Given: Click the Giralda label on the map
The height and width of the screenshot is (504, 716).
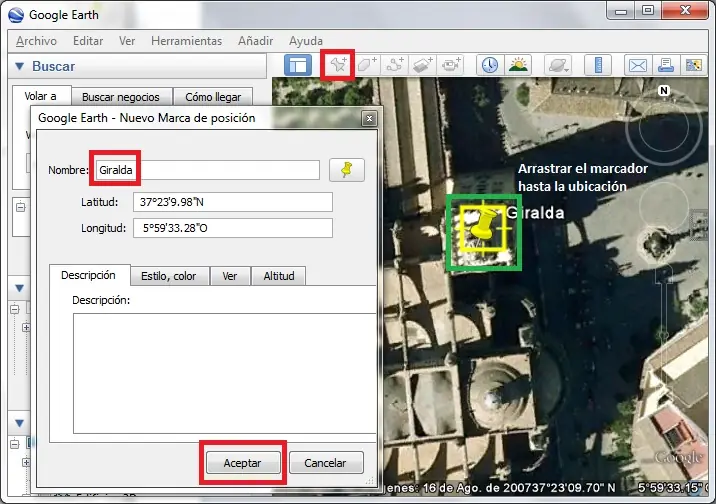Looking at the screenshot, I should point(535,213).
